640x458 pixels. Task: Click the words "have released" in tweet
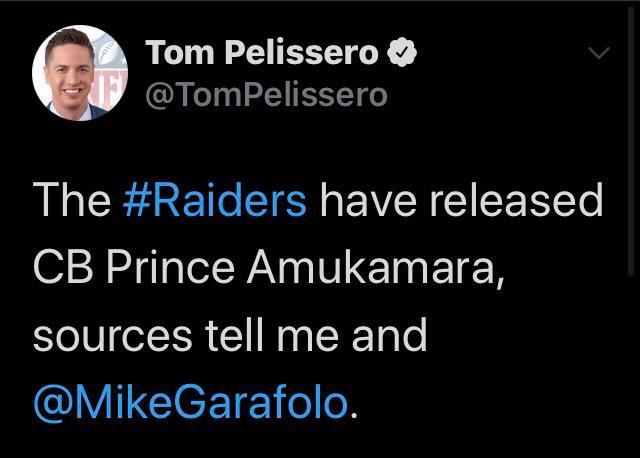(x=462, y=201)
